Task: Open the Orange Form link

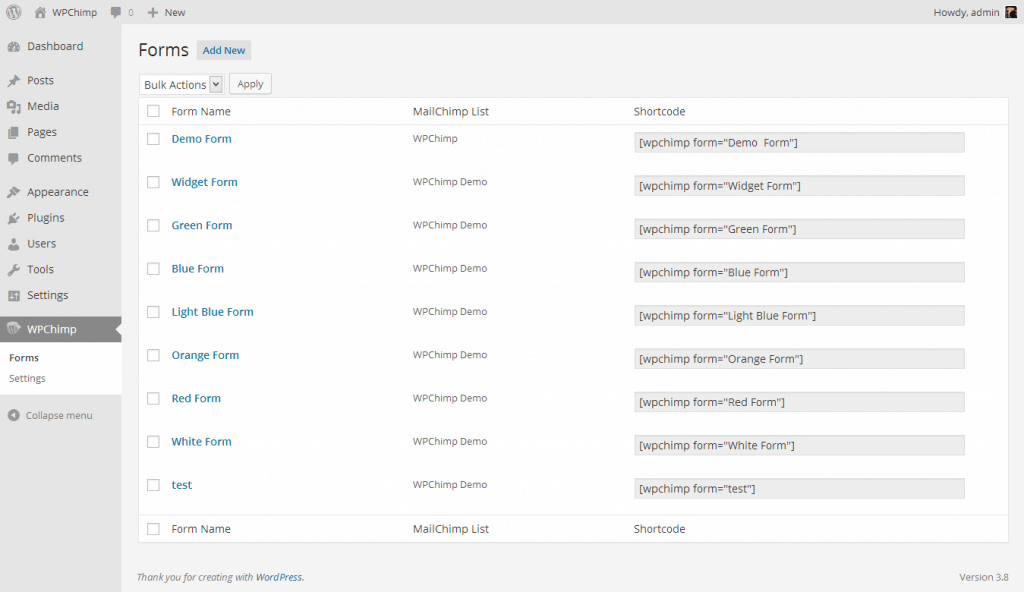Action: click(205, 355)
